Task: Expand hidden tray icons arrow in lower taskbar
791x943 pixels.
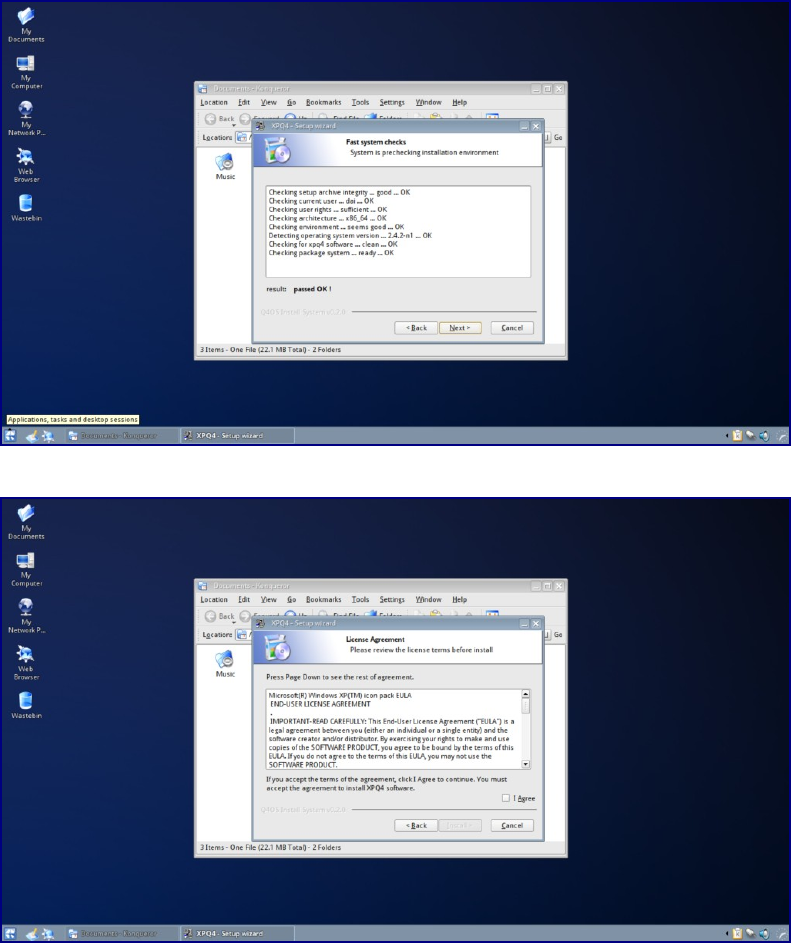Action: [x=727, y=933]
